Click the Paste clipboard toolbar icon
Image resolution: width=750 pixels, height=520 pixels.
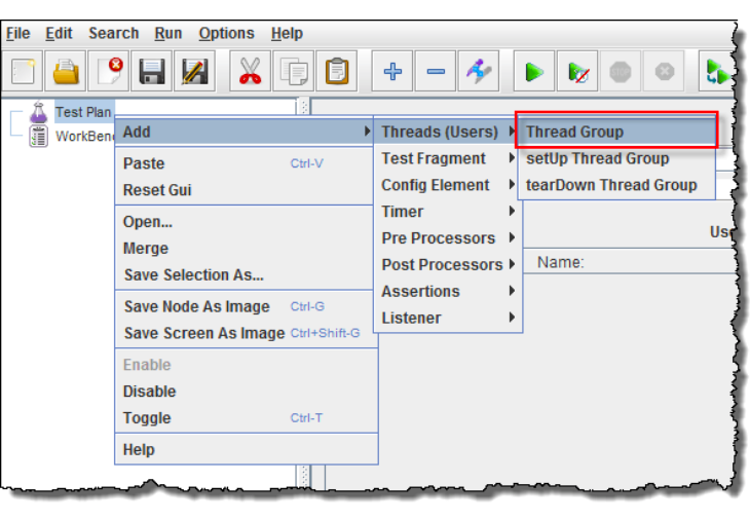(x=338, y=72)
